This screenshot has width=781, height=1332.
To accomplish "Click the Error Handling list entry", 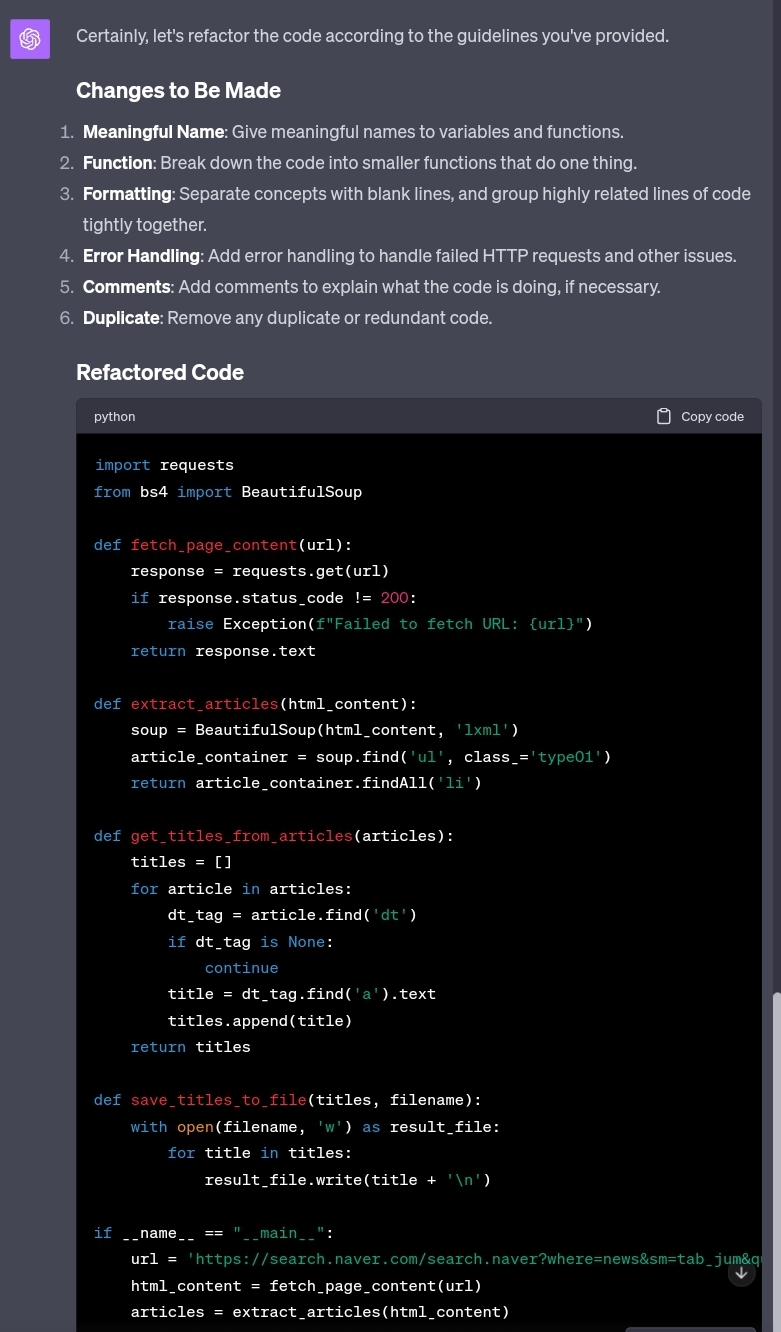I will tap(140, 255).
